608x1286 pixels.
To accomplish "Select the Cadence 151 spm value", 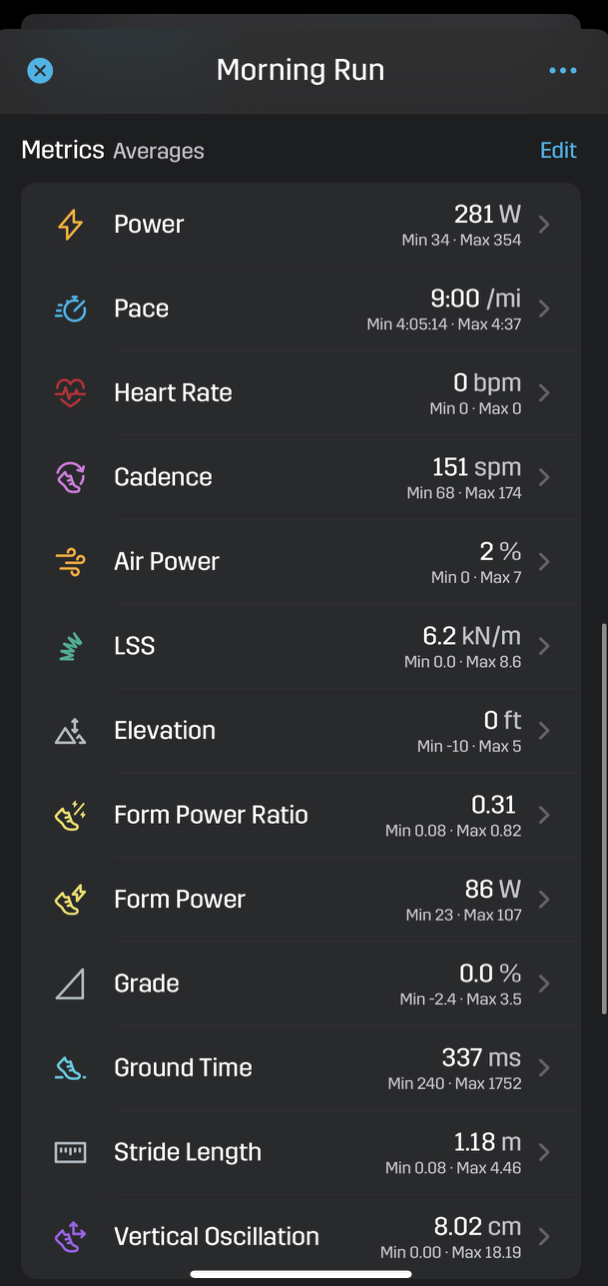I will click(x=476, y=467).
